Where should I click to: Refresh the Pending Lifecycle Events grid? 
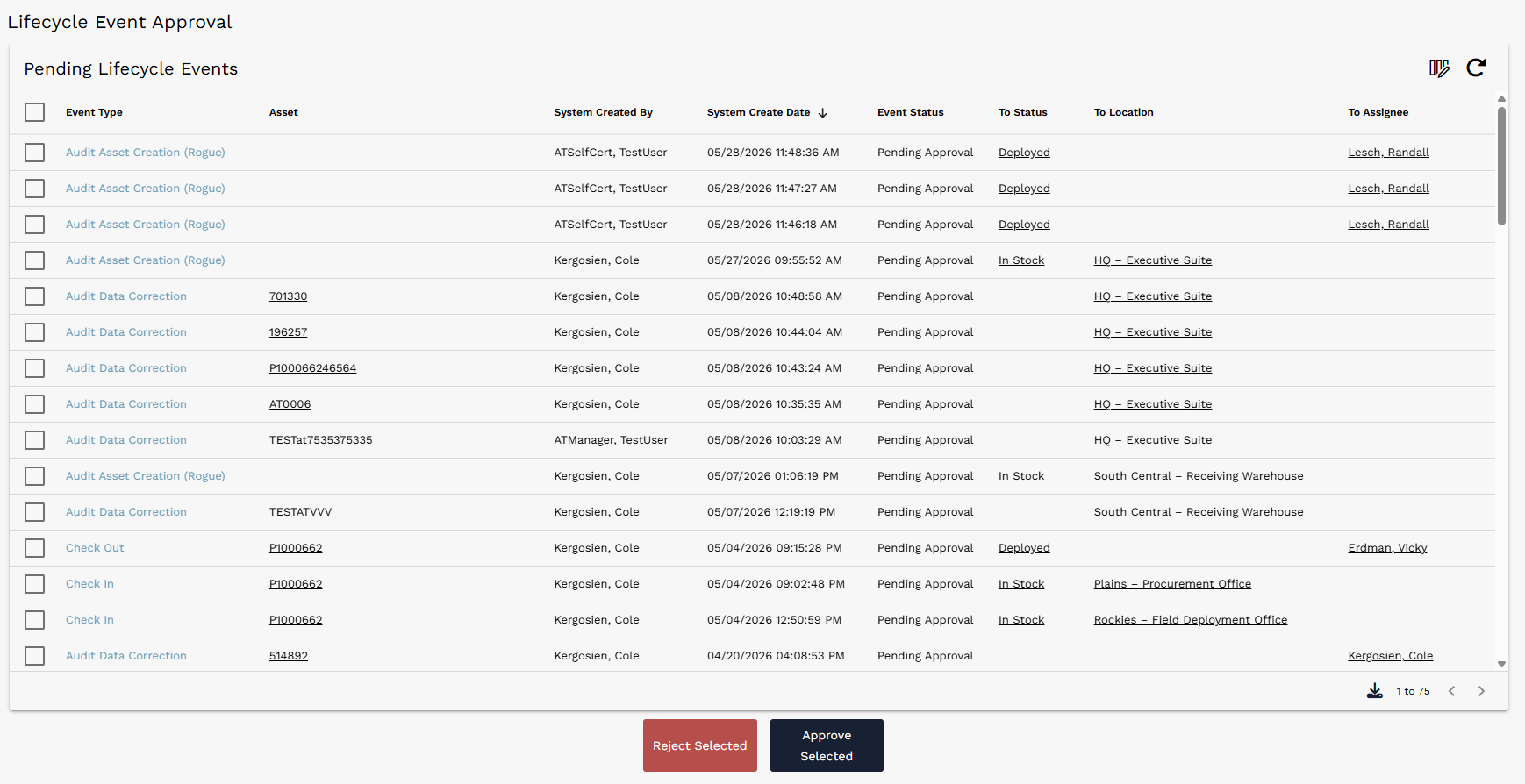(x=1476, y=68)
